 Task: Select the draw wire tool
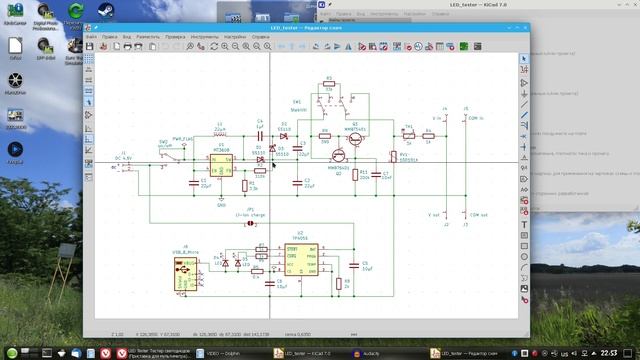[x=524, y=104]
